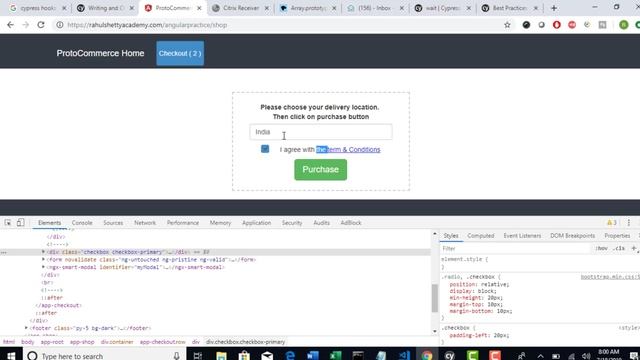The height and width of the screenshot is (360, 640).
Task: Click the Cortana microphone icon
Action: point(176,356)
